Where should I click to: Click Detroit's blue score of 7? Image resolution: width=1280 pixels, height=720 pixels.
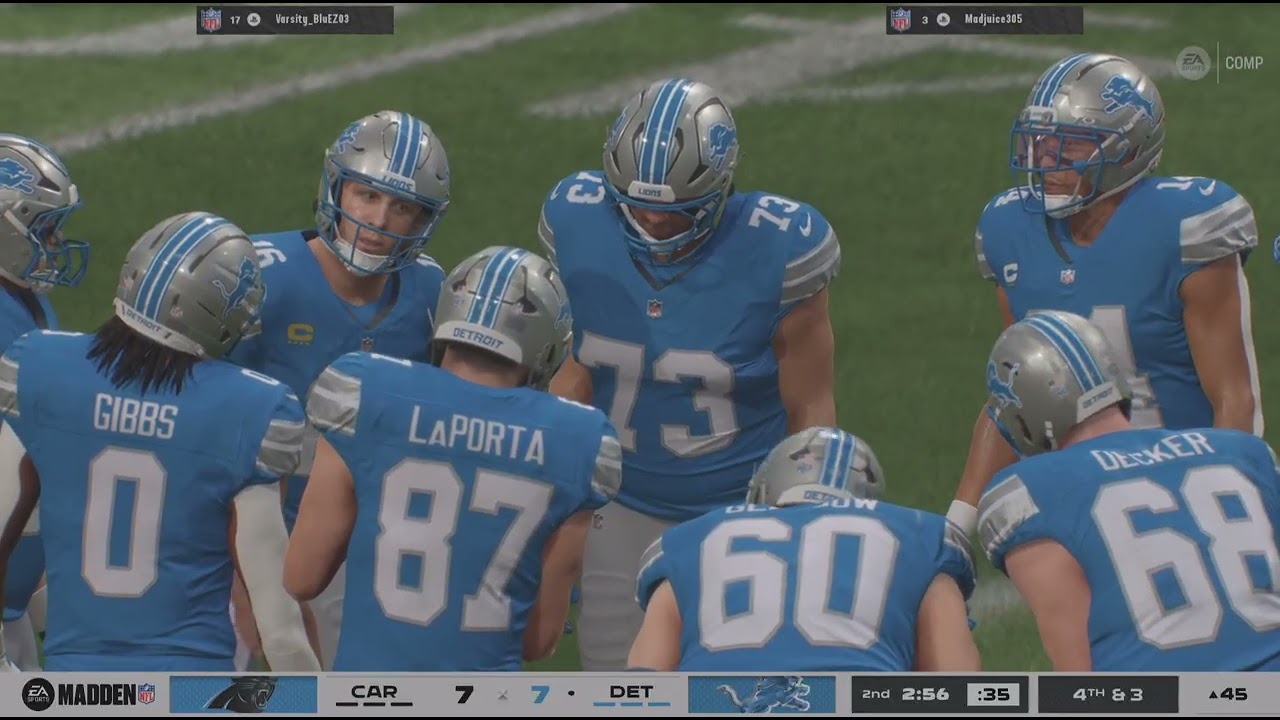(540, 694)
